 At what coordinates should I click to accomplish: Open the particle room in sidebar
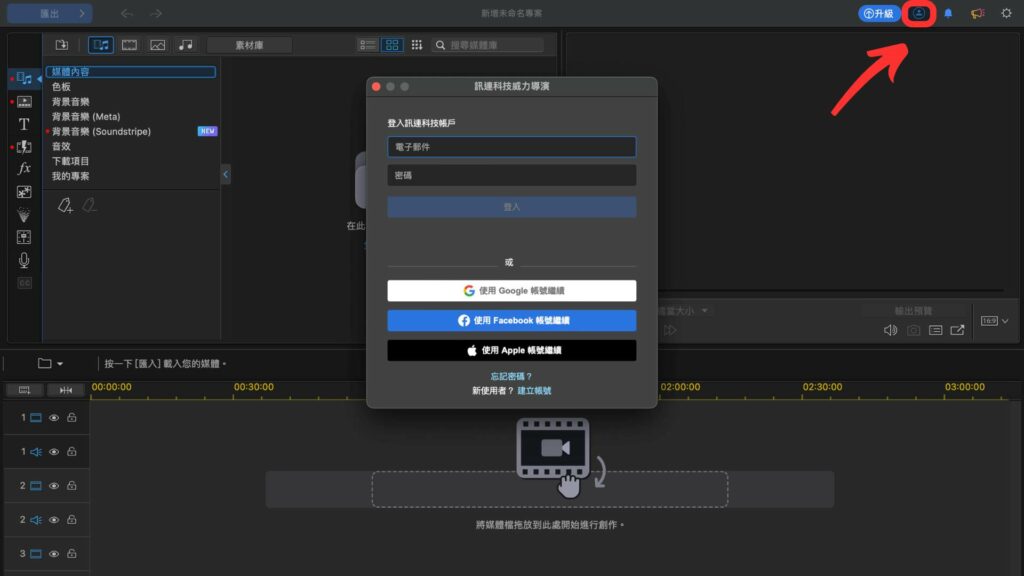24,214
